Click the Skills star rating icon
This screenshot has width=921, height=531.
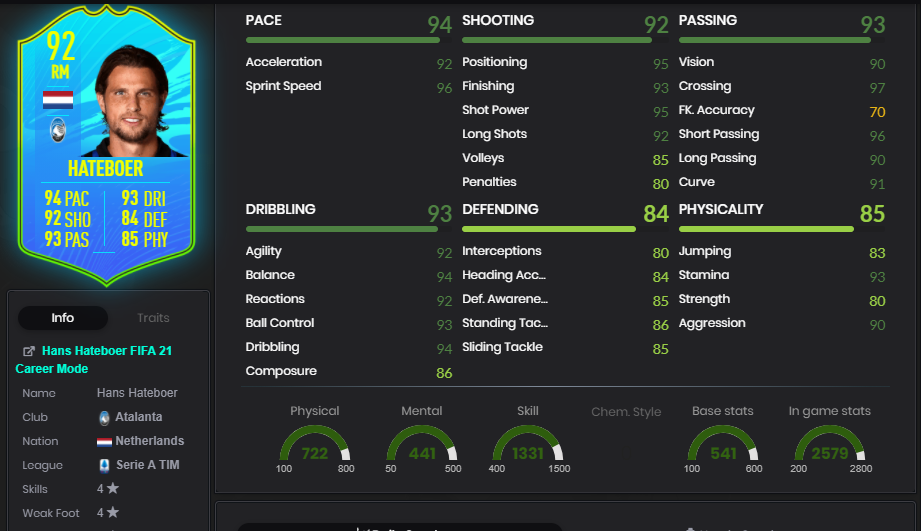pyautogui.click(x=113, y=488)
